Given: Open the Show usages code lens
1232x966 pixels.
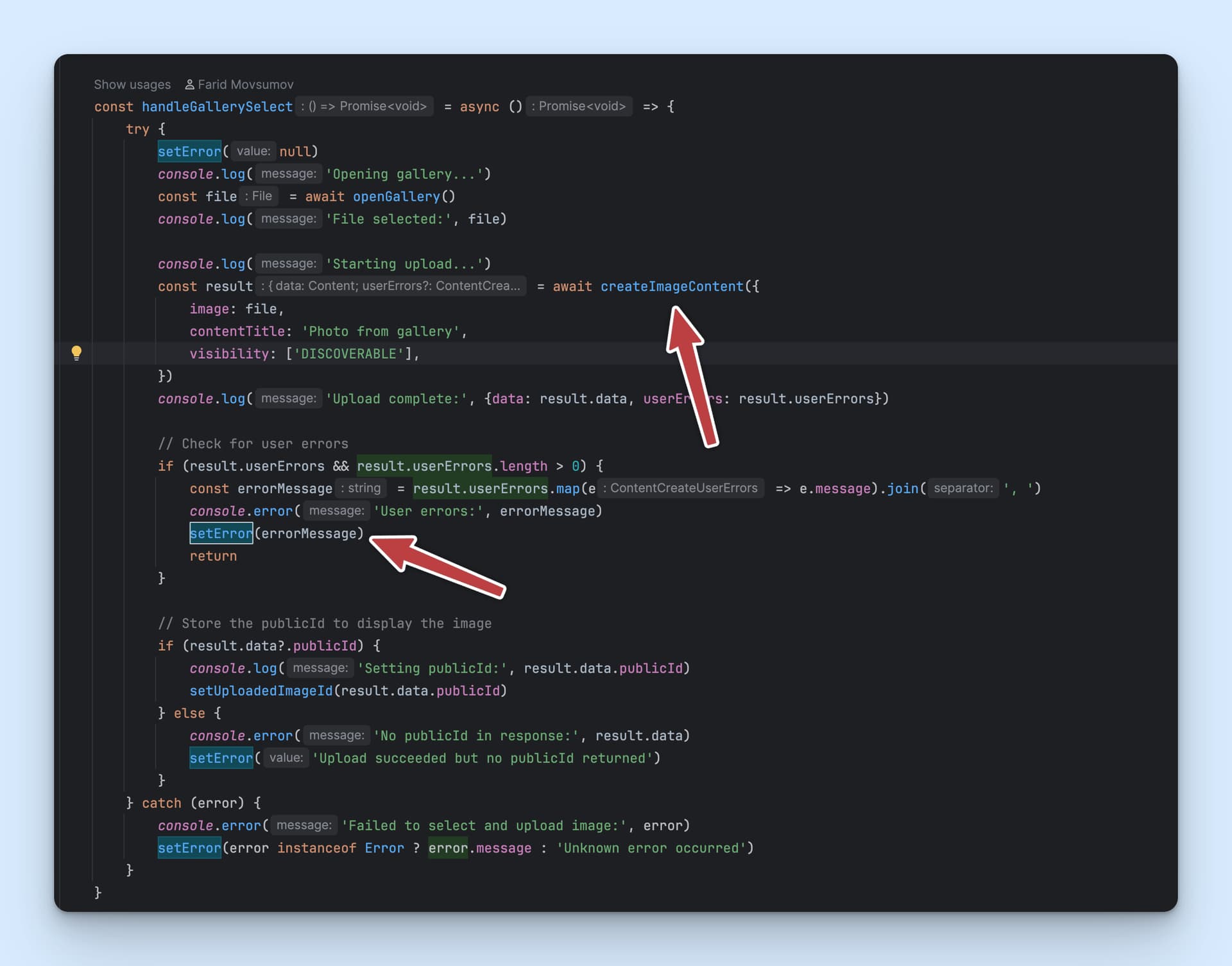Looking at the screenshot, I should coord(132,85).
